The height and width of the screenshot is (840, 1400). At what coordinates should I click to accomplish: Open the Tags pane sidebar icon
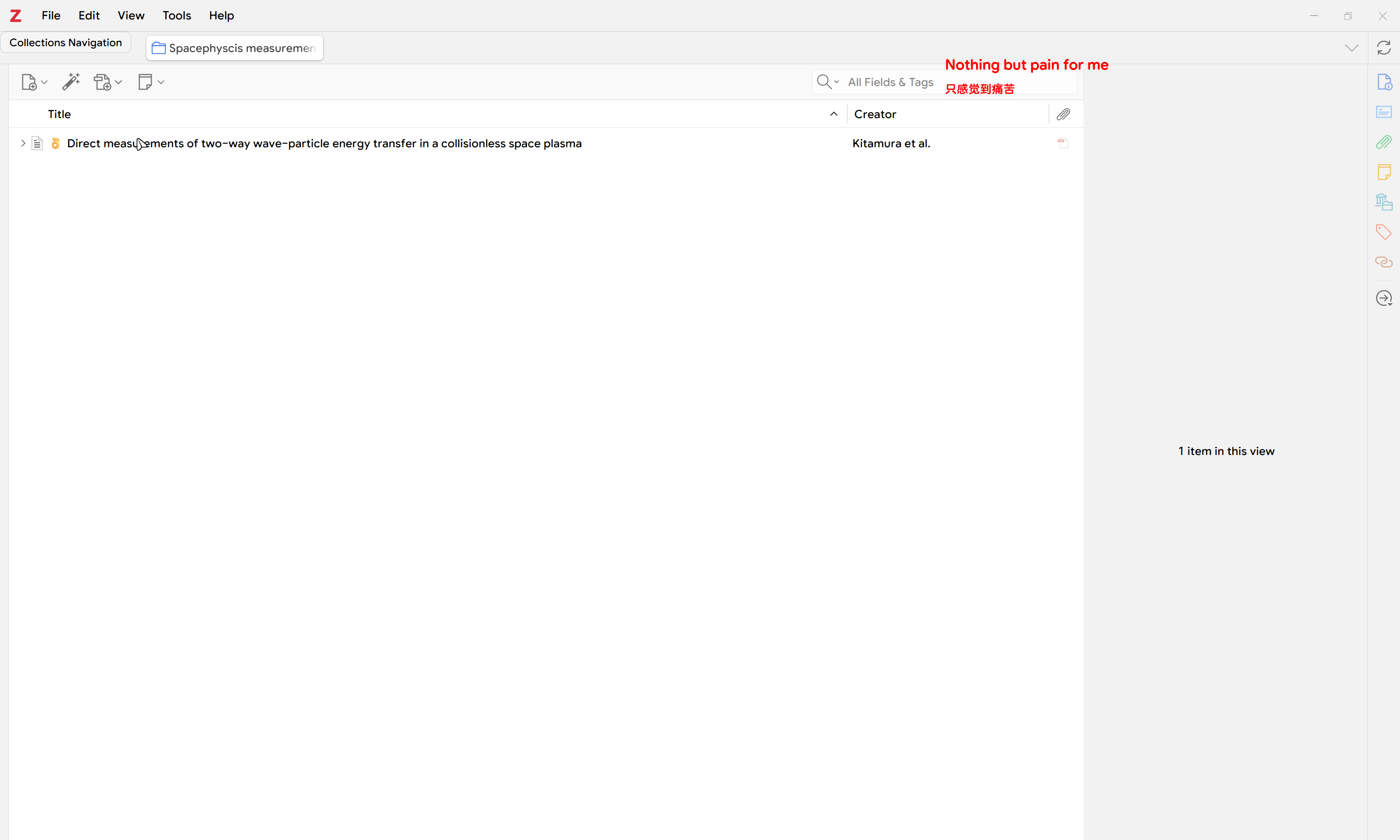pos(1383,232)
